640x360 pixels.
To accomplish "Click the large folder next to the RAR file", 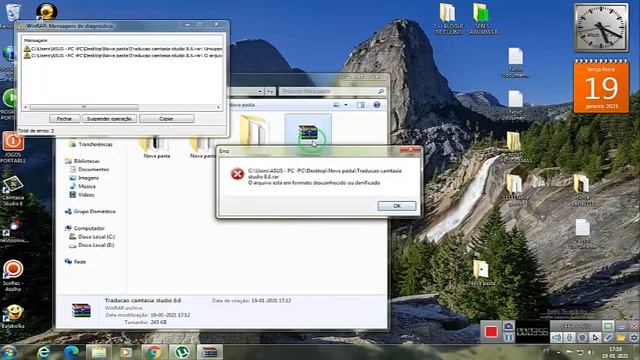I will click(x=254, y=131).
